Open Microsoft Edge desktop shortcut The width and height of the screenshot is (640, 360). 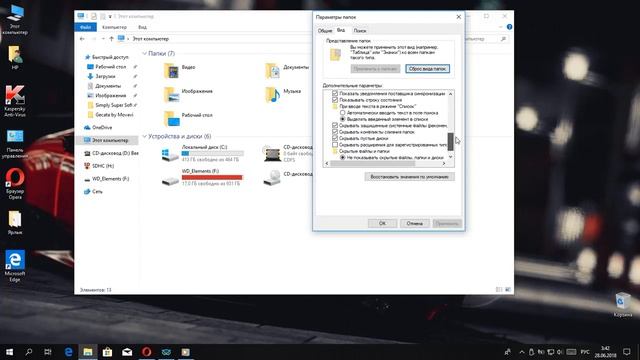tap(15, 266)
